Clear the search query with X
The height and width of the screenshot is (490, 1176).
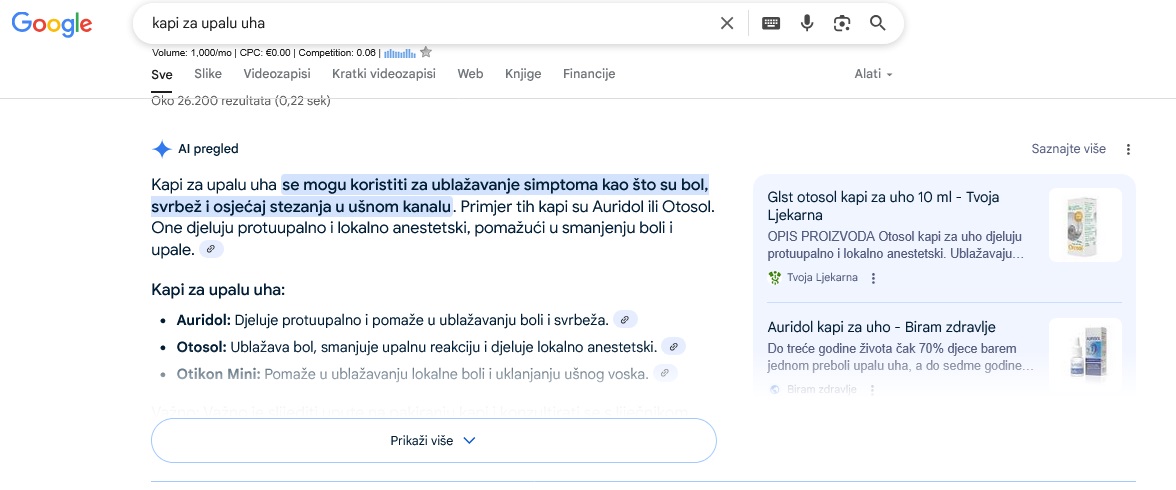727,23
